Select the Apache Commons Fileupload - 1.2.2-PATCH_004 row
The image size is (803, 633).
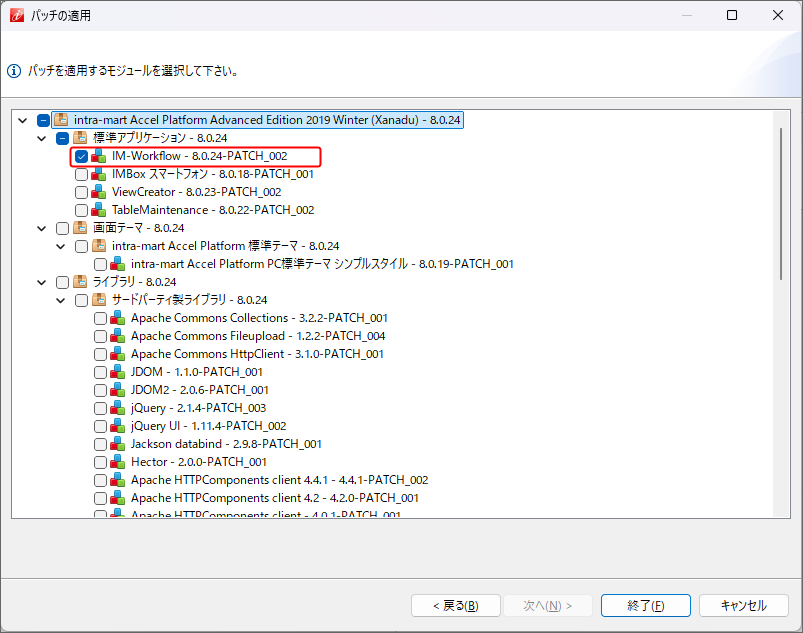click(x=258, y=336)
